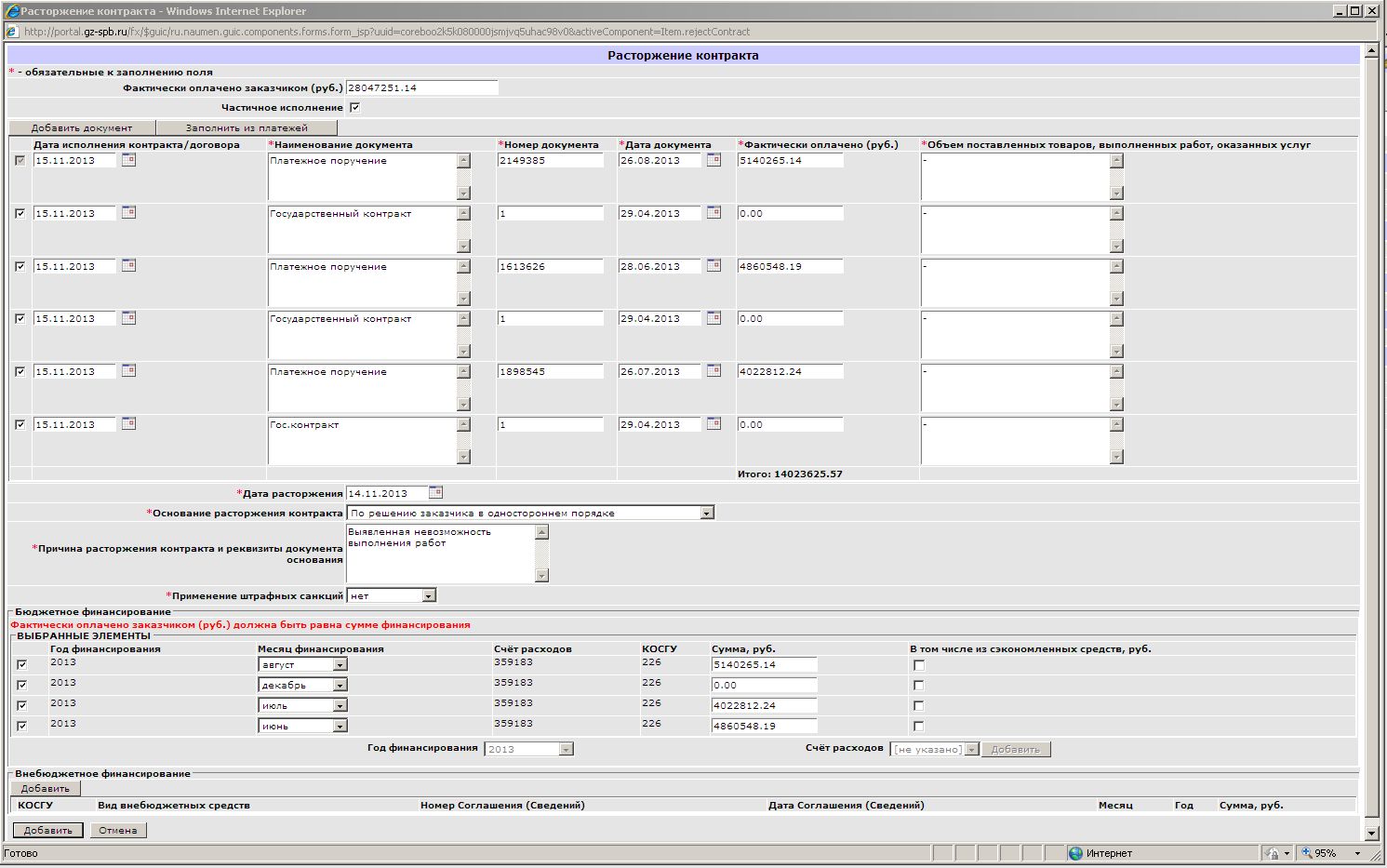Open calendar picker for document date 26.07.2013
Screen dimensions: 1387x868
coord(714,371)
